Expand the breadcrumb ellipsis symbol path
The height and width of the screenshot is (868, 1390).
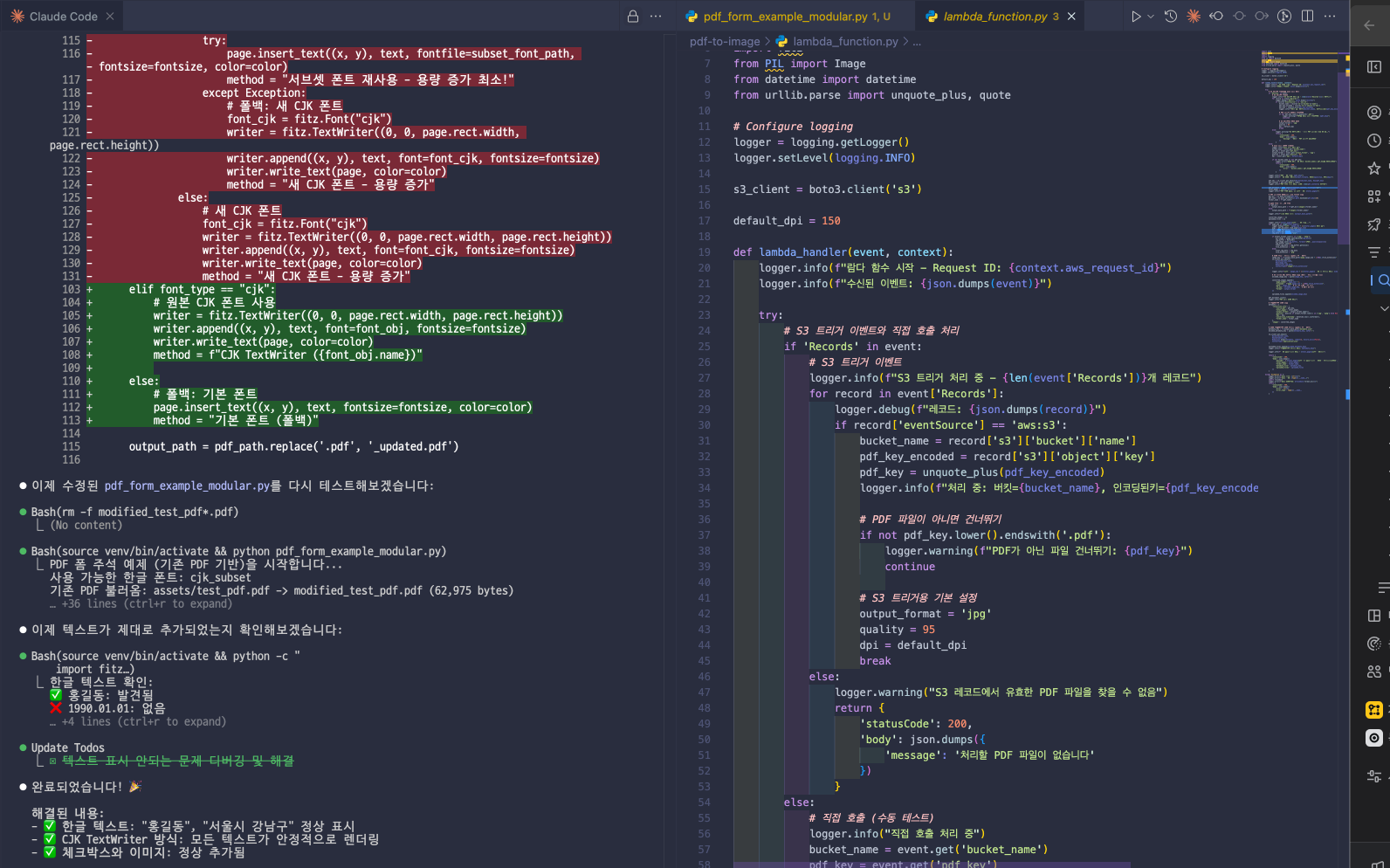coord(917,41)
